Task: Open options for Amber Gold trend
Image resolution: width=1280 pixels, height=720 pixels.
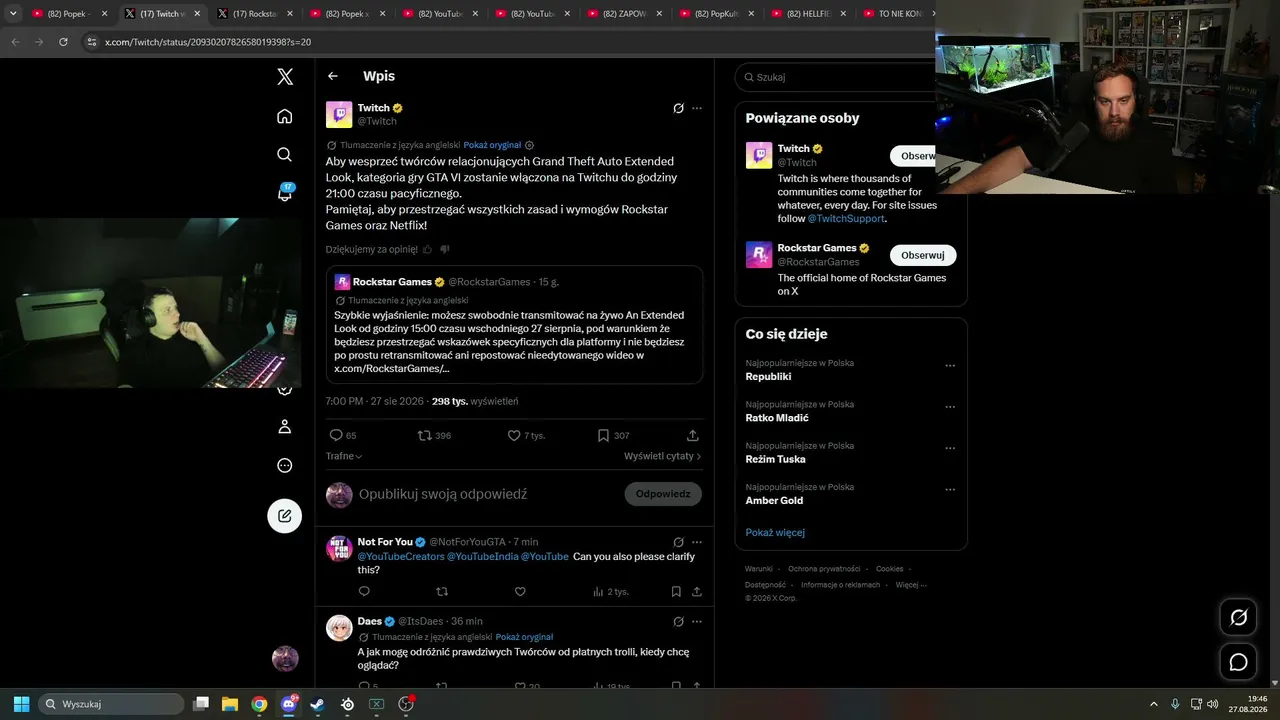Action: coord(950,490)
